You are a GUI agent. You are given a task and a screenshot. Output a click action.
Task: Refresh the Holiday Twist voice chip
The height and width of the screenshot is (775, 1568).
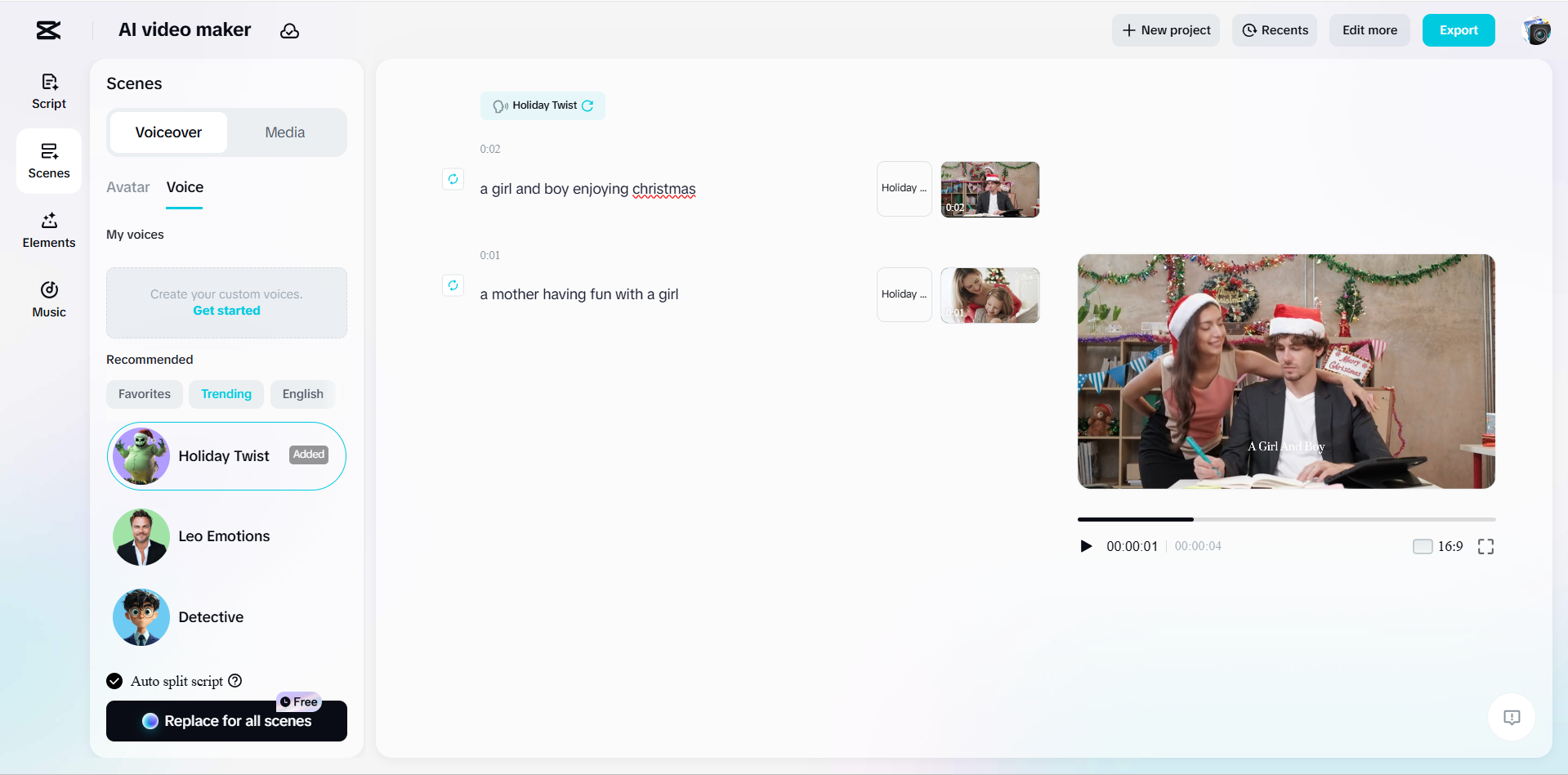tap(587, 105)
